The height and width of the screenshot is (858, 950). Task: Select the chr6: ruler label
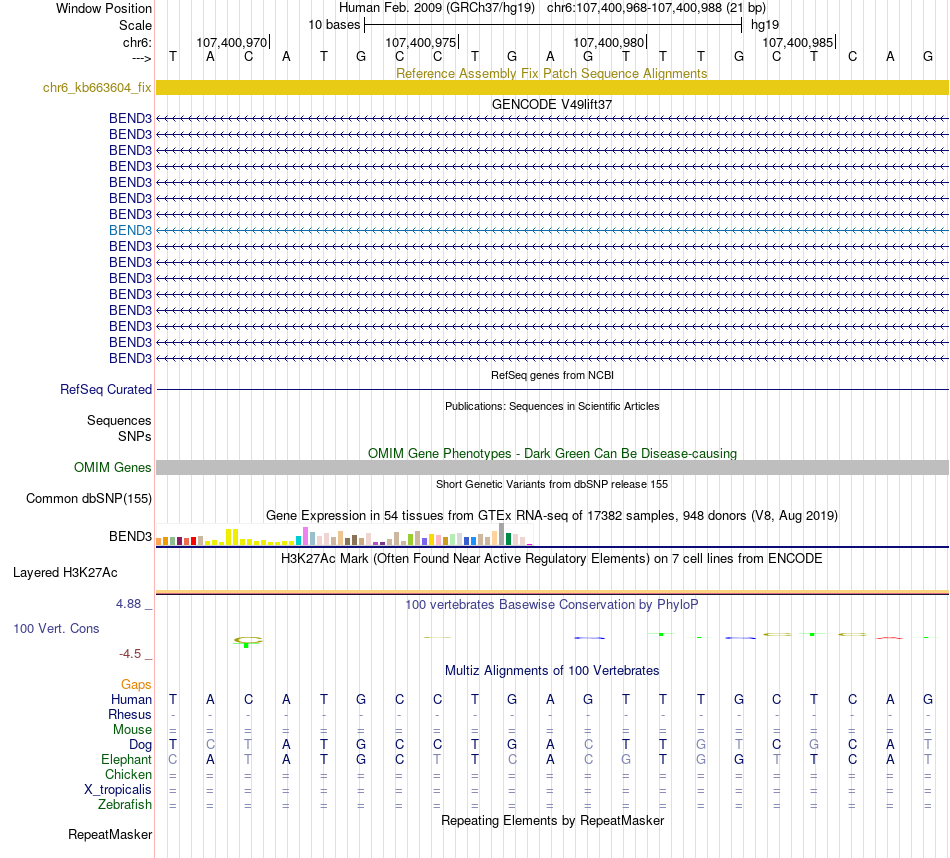coord(137,42)
